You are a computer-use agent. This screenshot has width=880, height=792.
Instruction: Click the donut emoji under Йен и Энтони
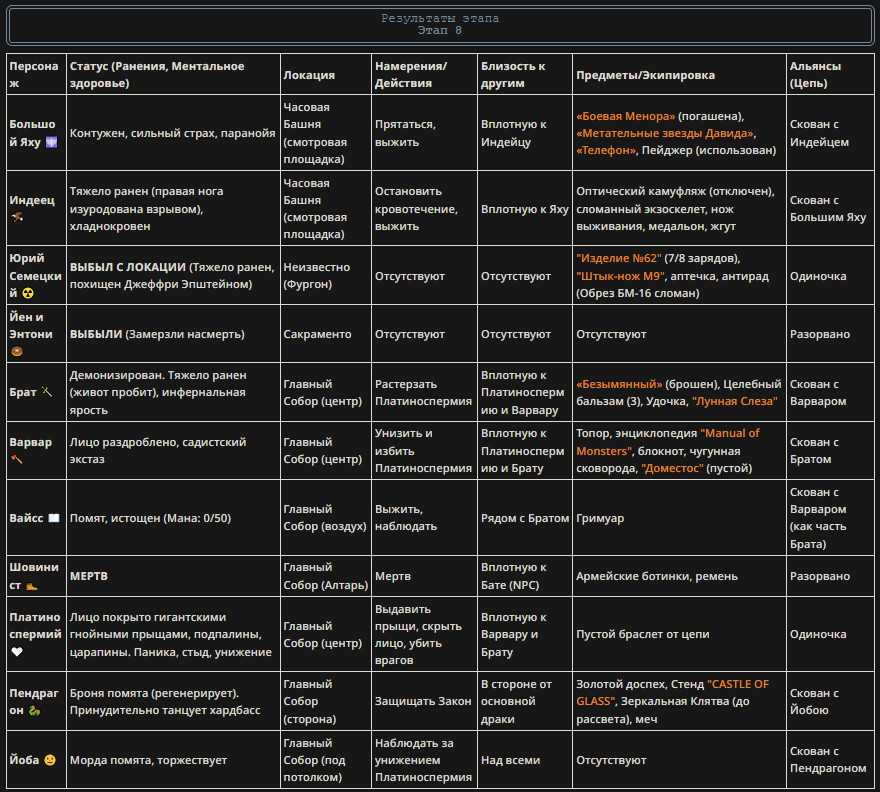pyautogui.click(x=17, y=351)
